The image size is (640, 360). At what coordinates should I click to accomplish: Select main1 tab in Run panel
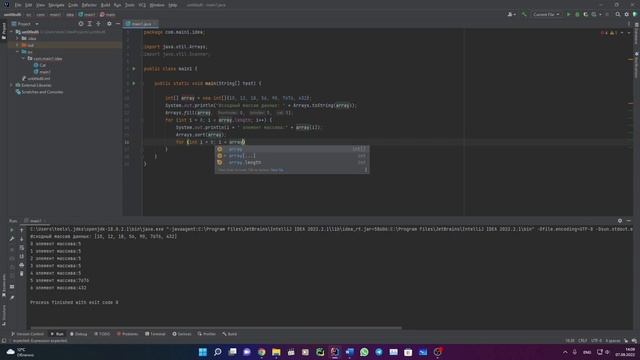pos(35,221)
